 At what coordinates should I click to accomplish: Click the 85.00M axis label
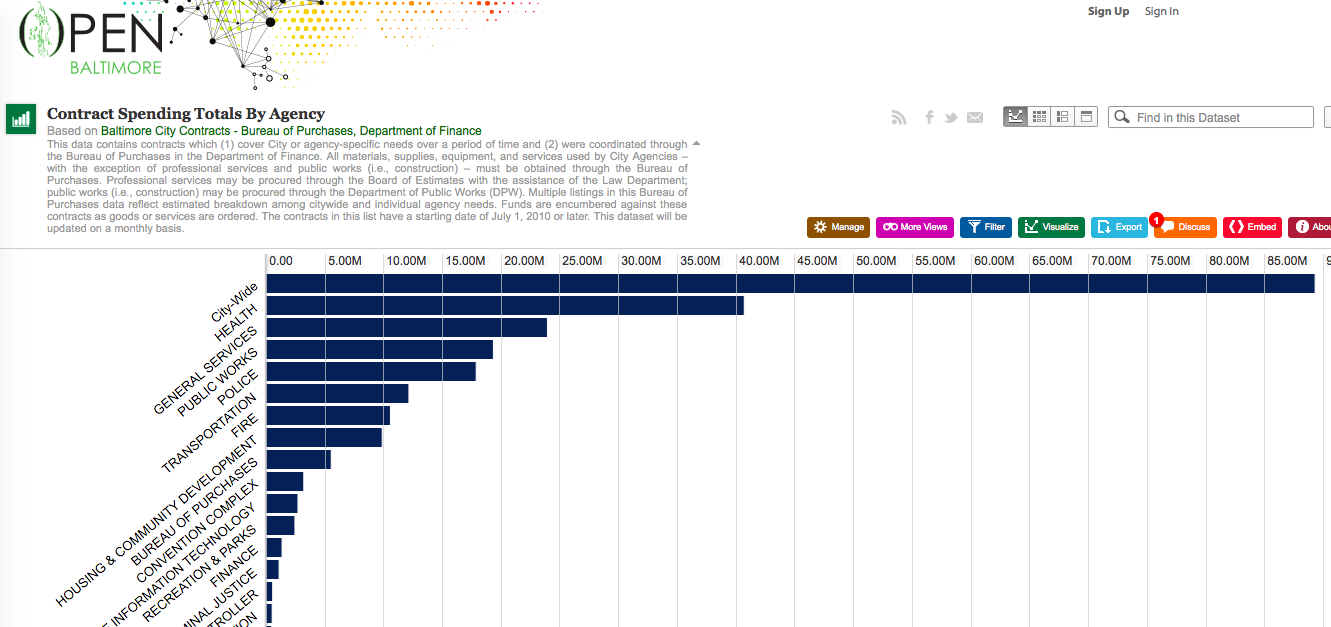(x=1287, y=261)
